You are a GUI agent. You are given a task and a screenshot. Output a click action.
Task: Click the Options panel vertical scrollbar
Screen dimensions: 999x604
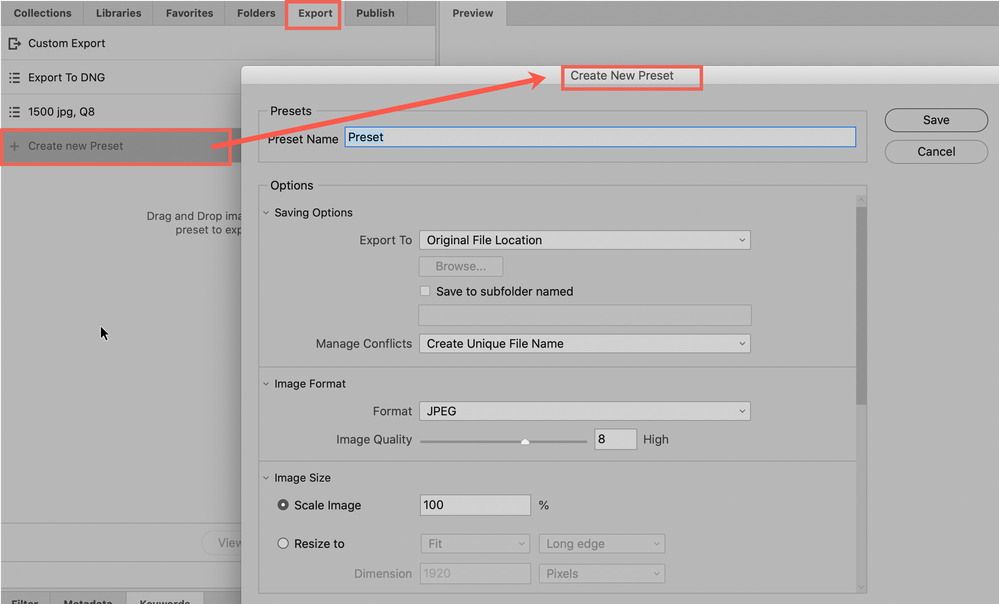click(861, 306)
